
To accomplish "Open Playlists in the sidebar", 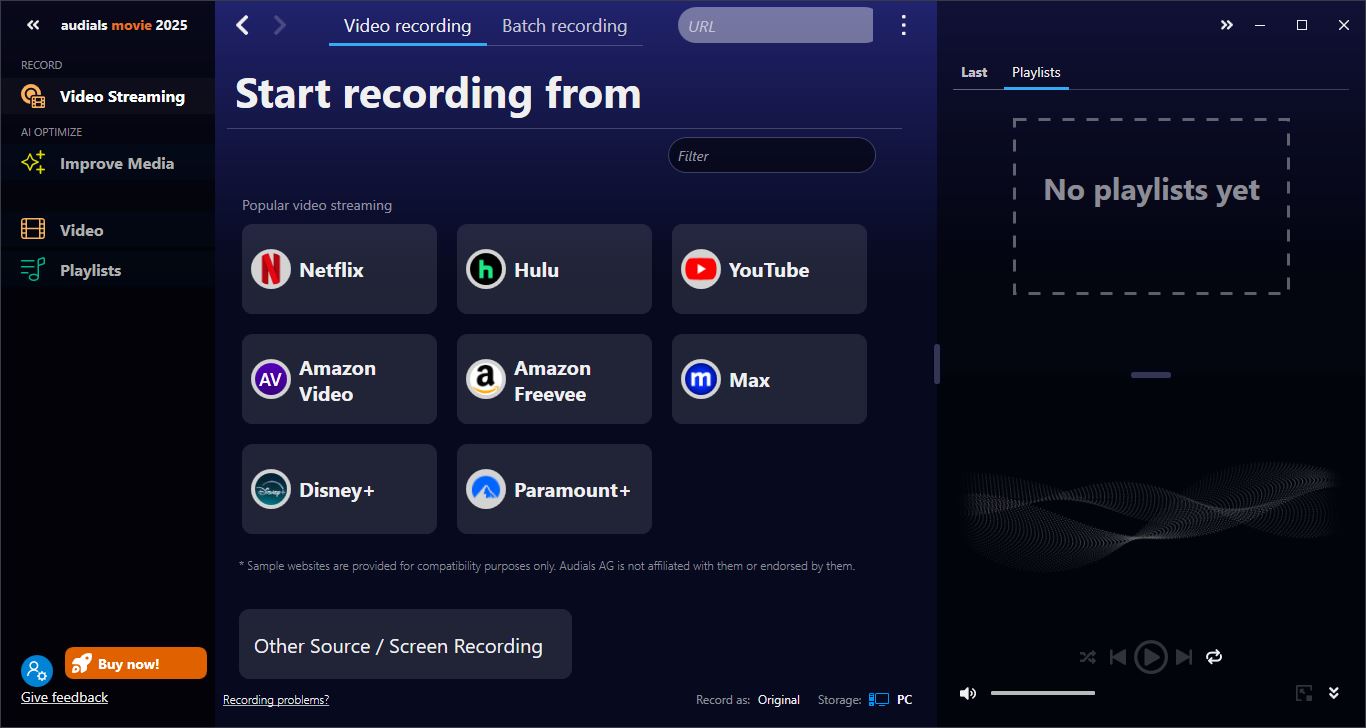I will (107, 270).
